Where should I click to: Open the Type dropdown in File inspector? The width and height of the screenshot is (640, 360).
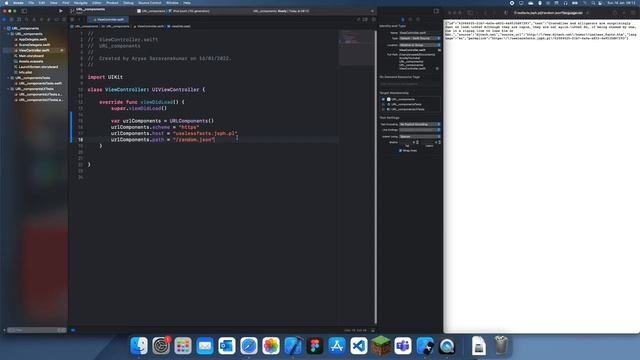[420, 38]
